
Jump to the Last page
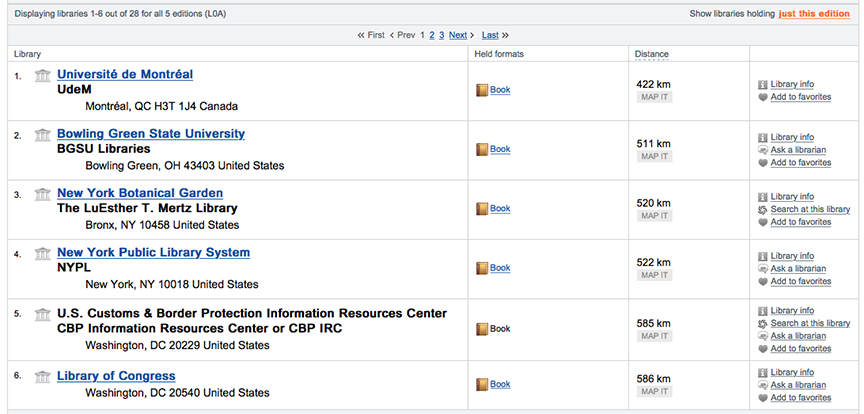point(490,35)
